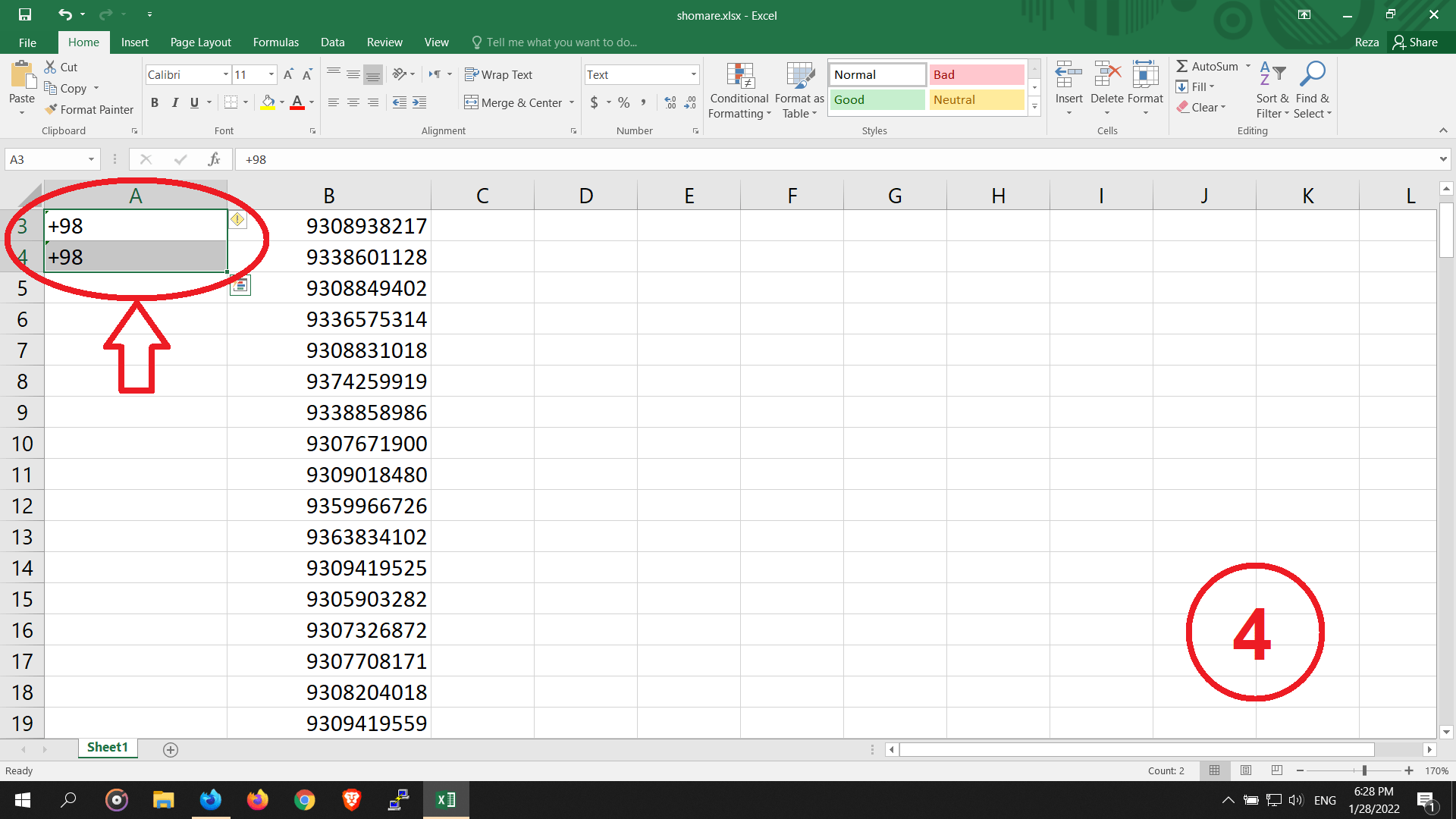Open the number format dropdown Text
The image size is (1456, 819).
tap(693, 74)
